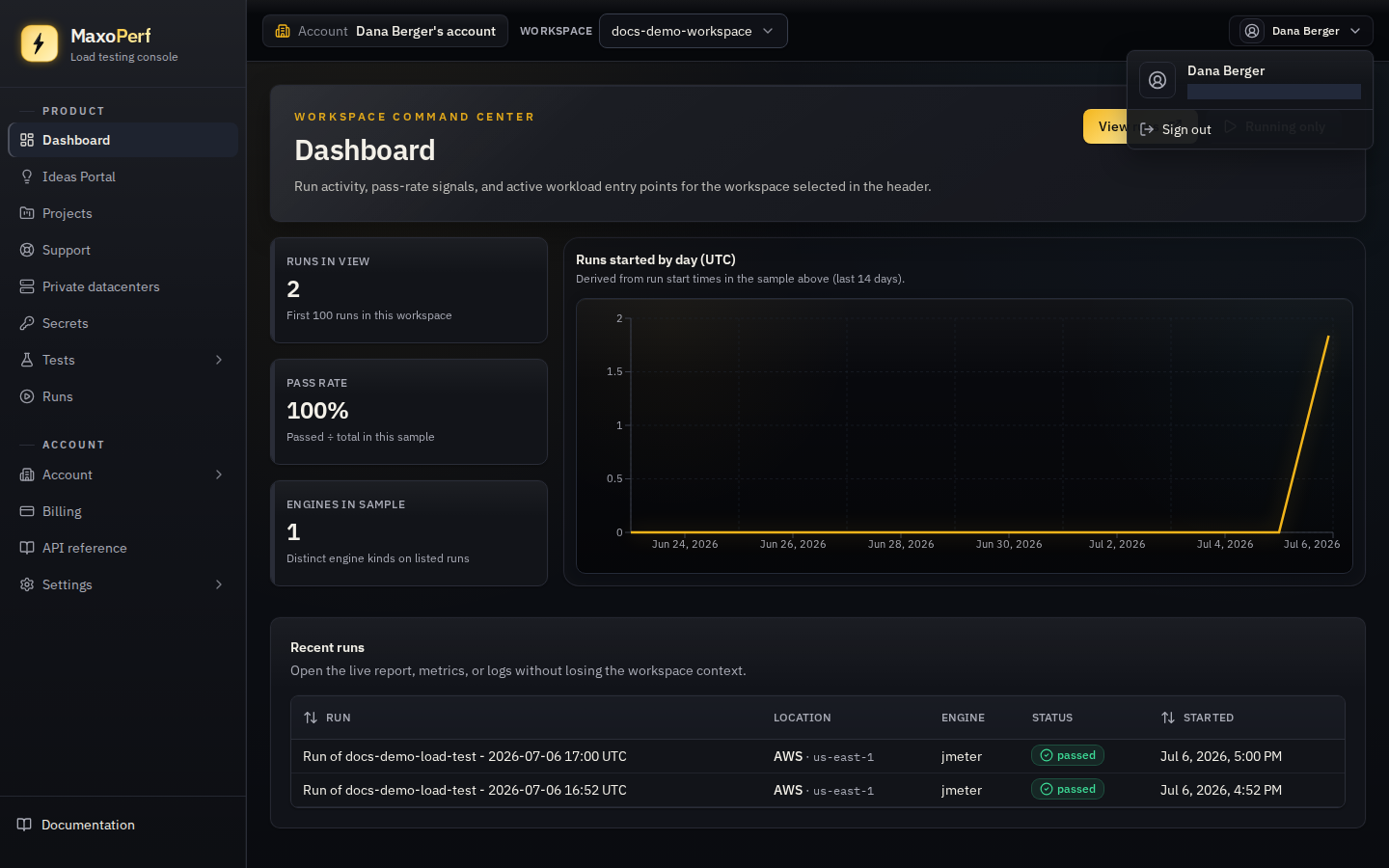Expand the Settings submenu chevron
Screen dimensions: 1389x868
click(x=219, y=584)
